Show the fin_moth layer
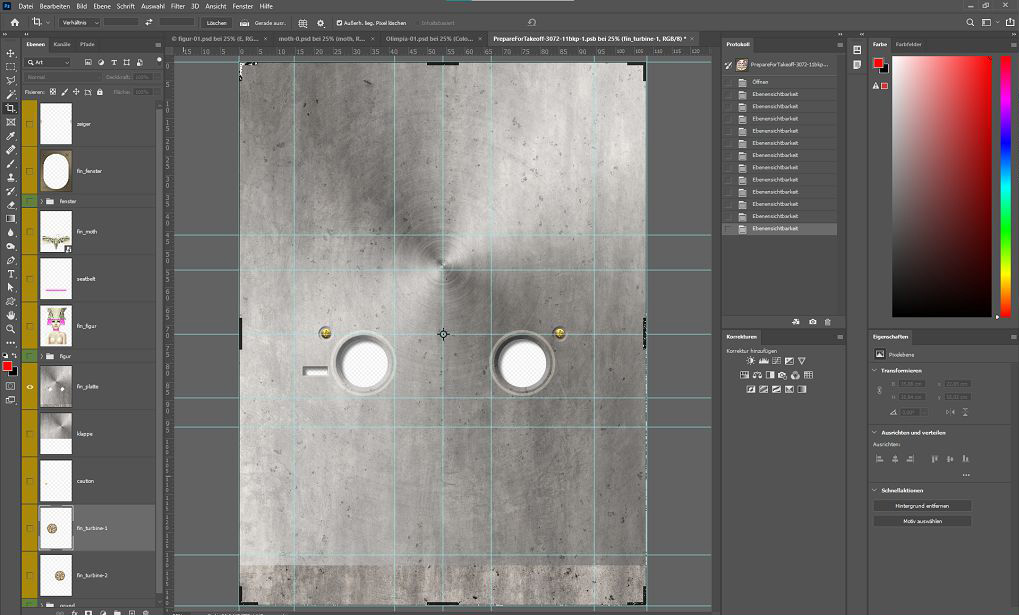 29,231
